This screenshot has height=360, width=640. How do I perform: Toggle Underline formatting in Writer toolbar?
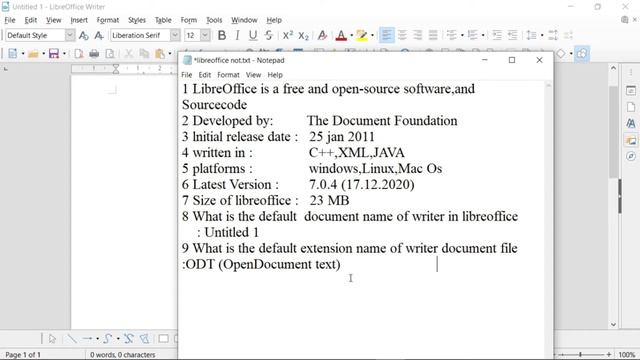click(x=253, y=36)
